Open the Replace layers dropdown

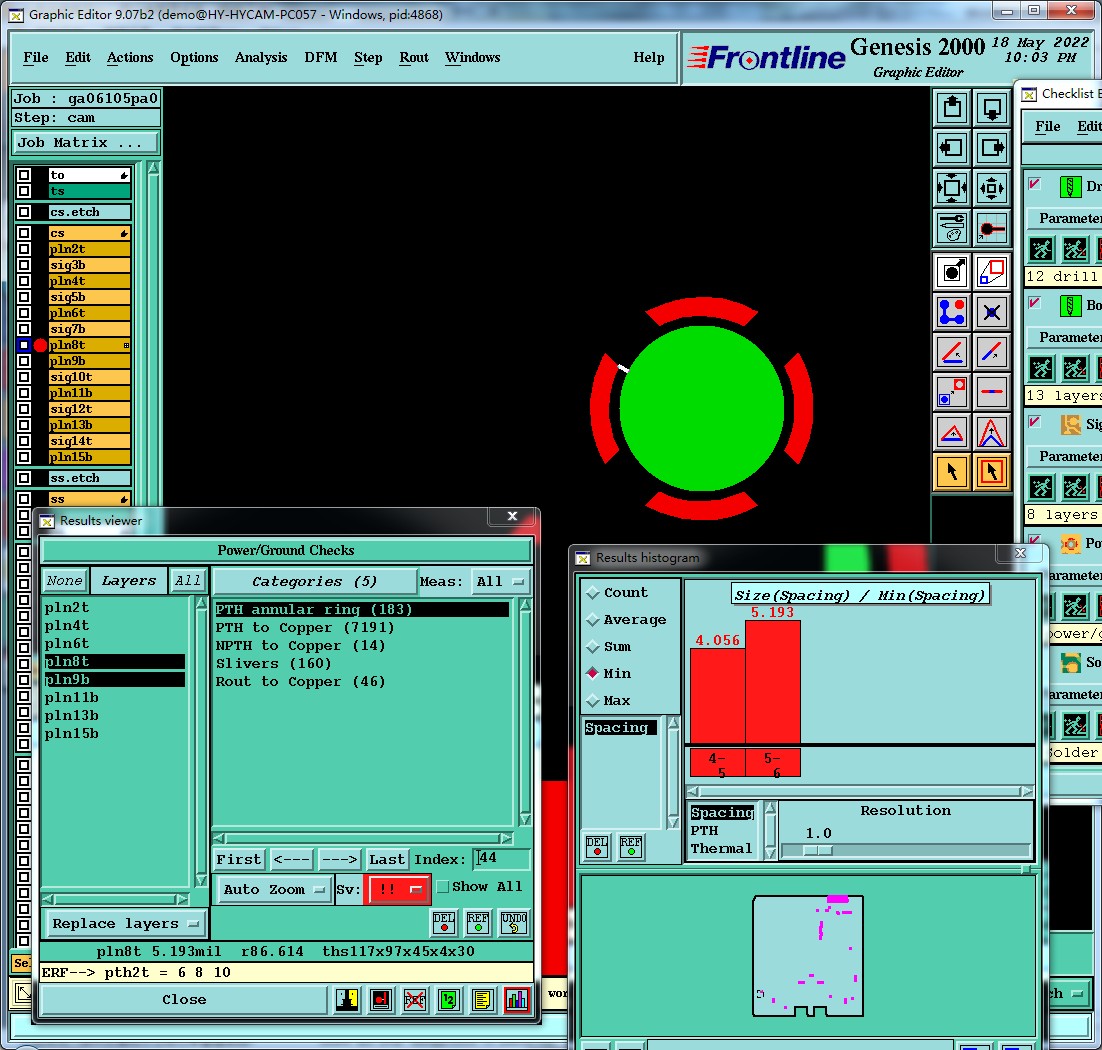pos(125,923)
